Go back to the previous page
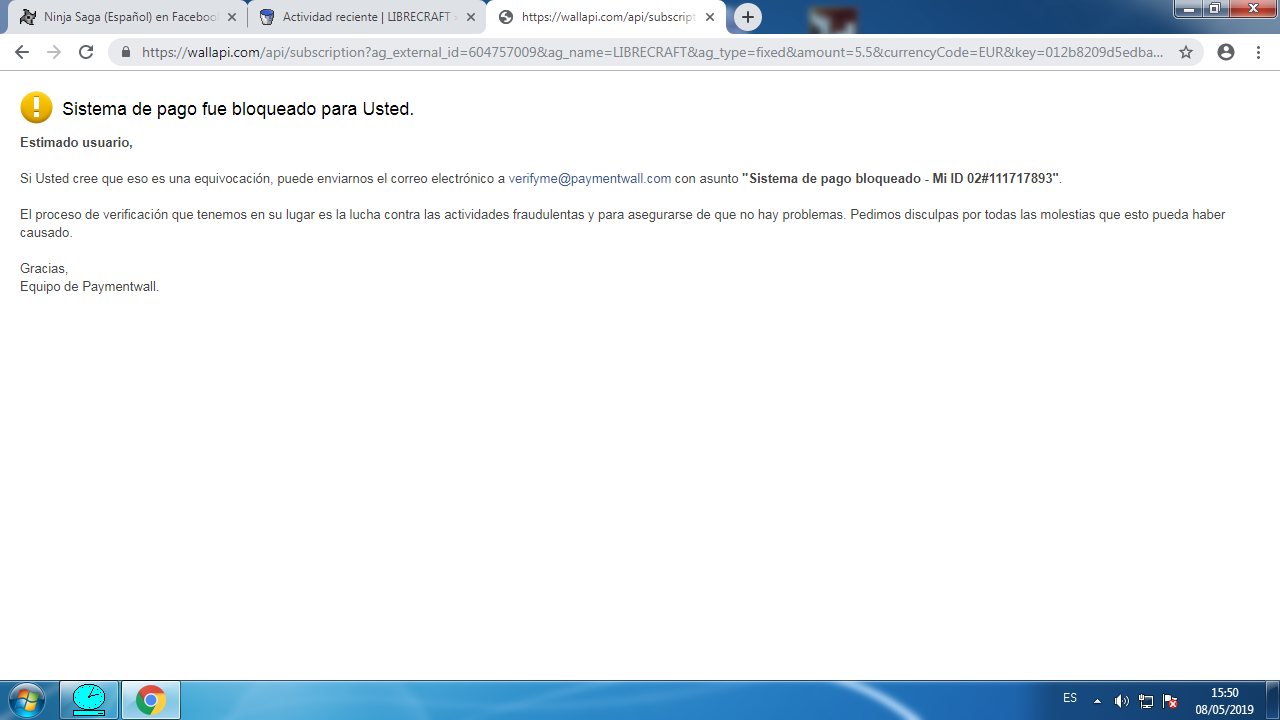1280x720 pixels. pos(22,52)
